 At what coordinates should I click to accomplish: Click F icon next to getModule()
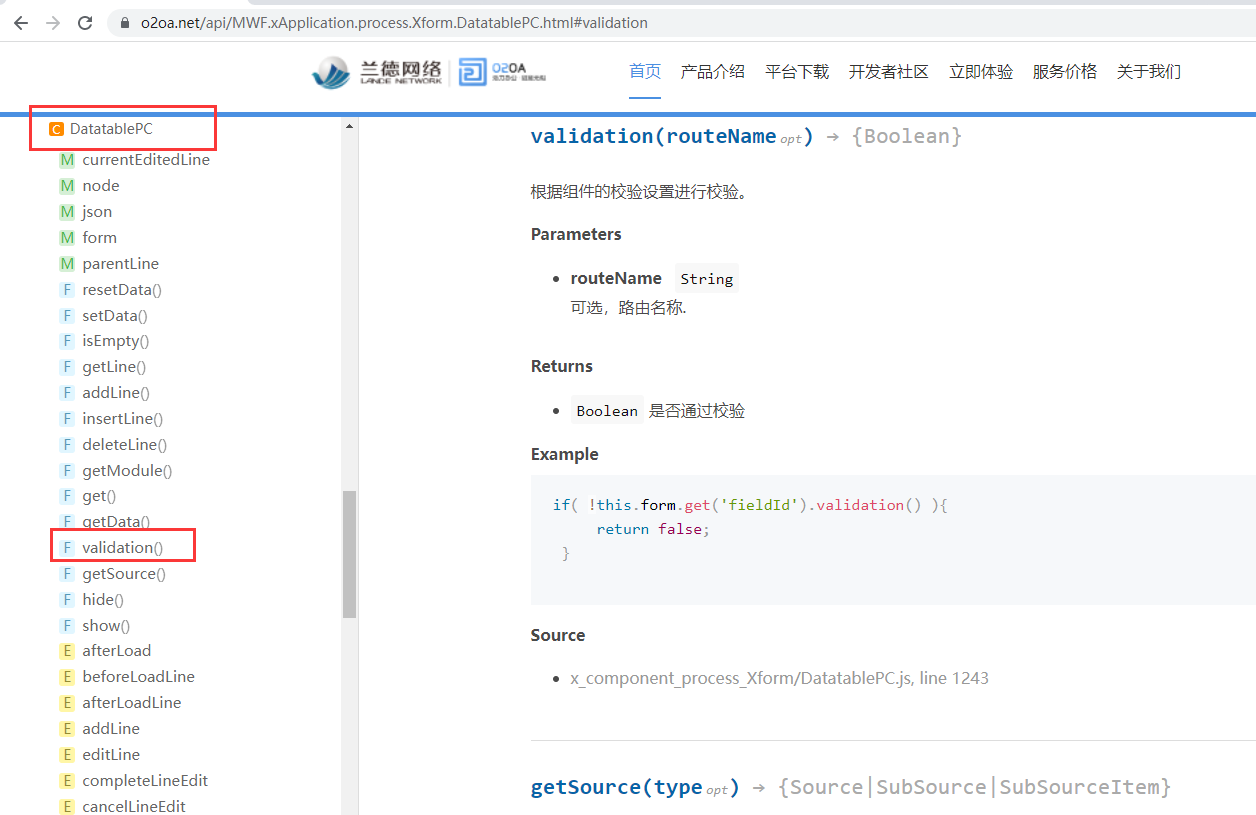pos(67,471)
